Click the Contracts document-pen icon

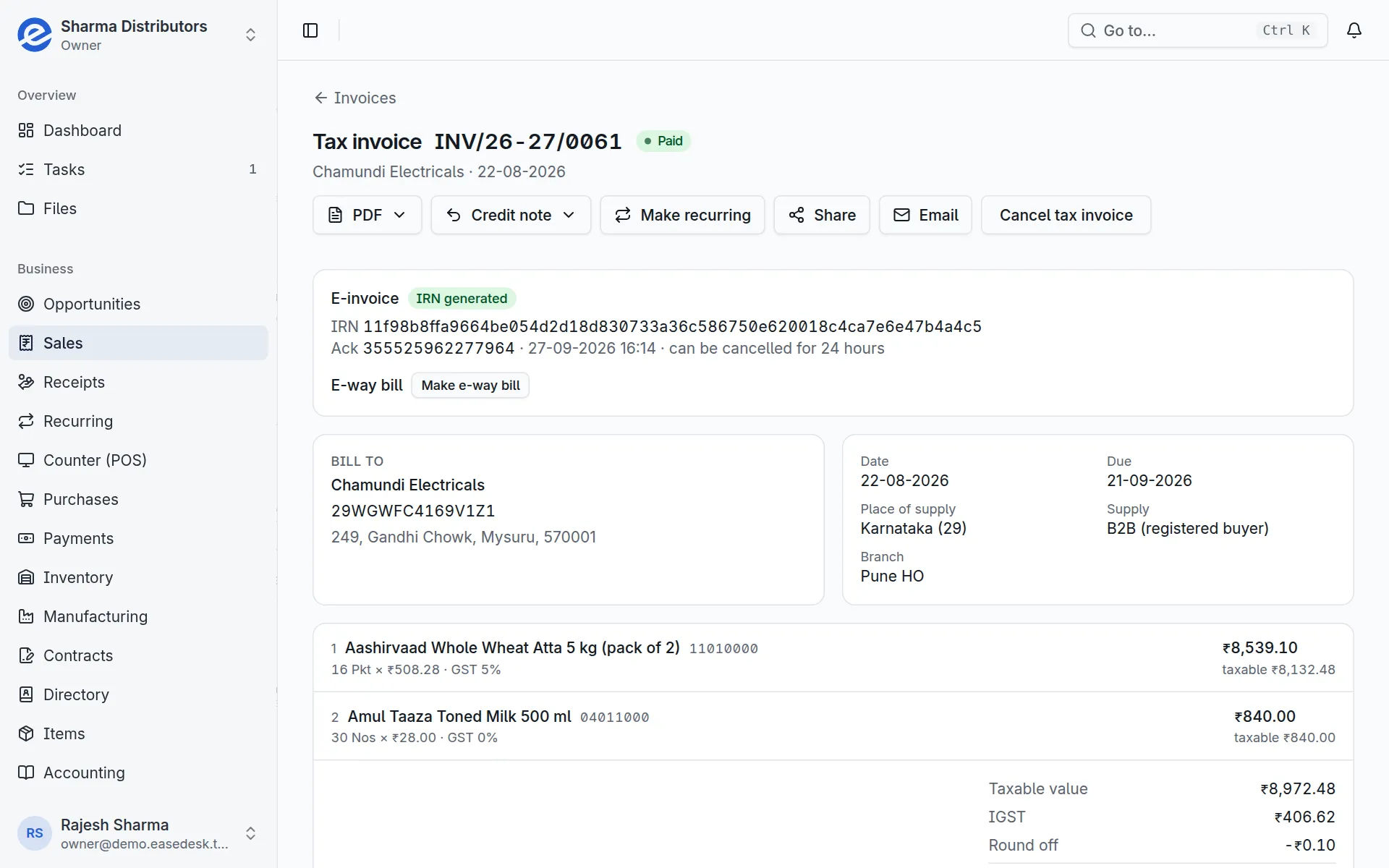(26, 655)
